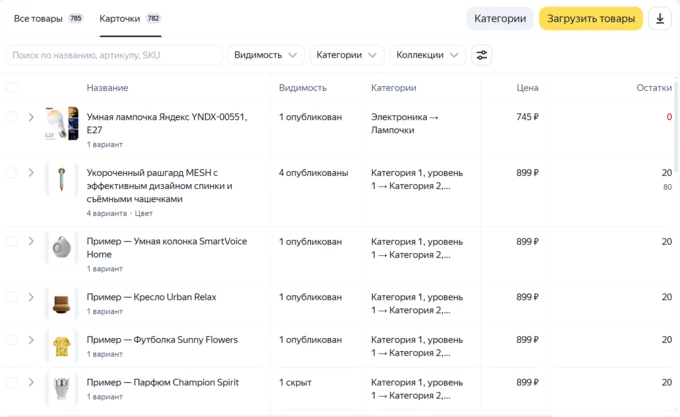680x417 pixels.
Task: Click the MESH rashguard product image
Action: 61,180
